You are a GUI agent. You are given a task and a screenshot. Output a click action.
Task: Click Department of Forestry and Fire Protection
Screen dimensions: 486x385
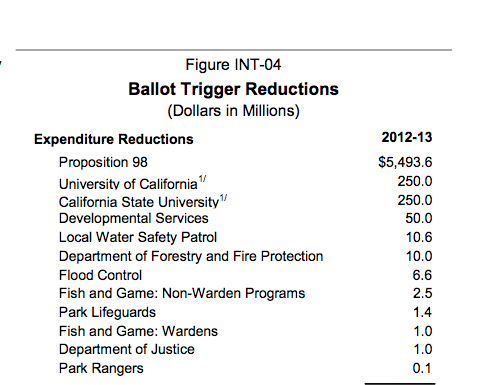[x=191, y=256]
